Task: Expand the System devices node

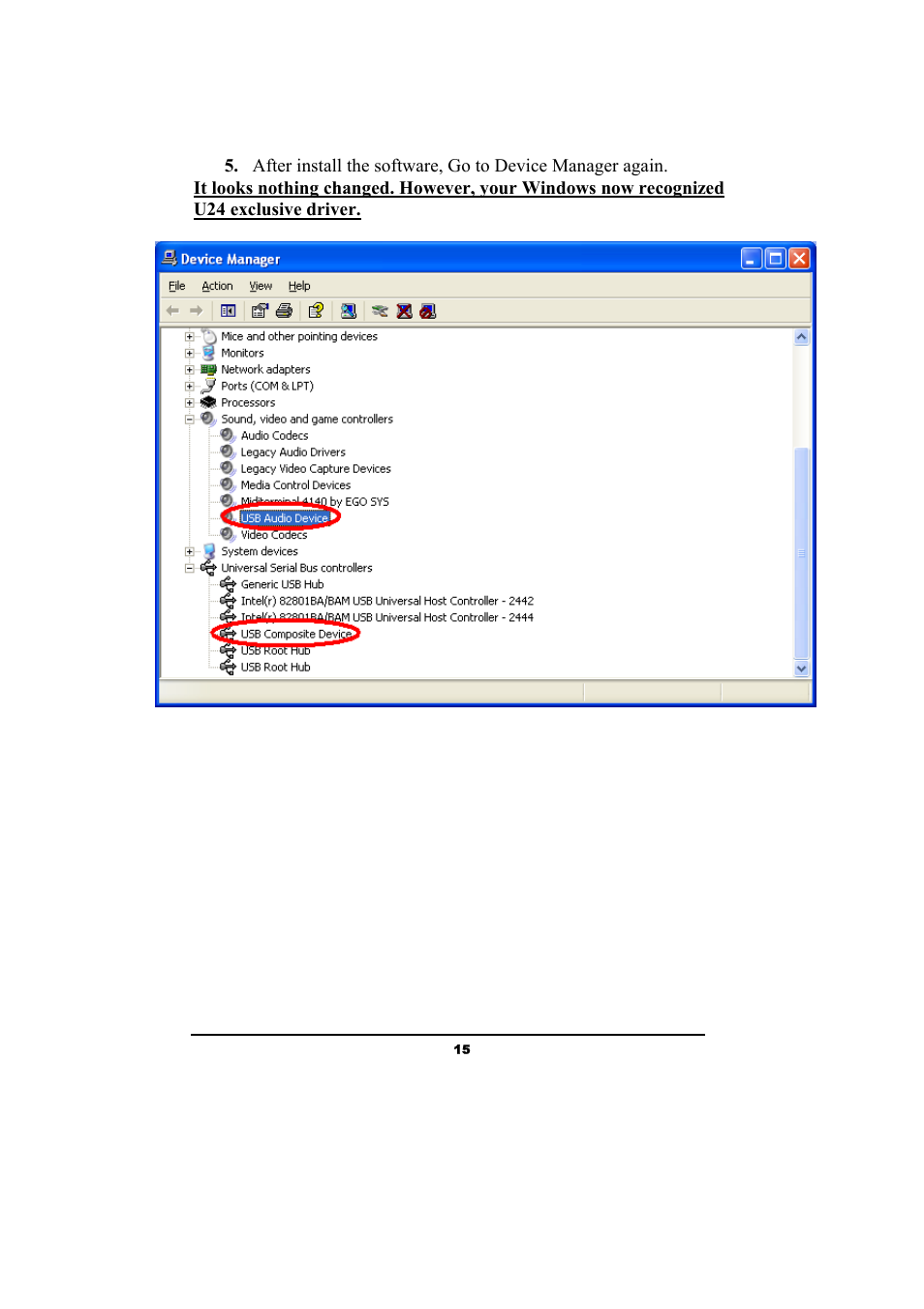Action: [190, 551]
